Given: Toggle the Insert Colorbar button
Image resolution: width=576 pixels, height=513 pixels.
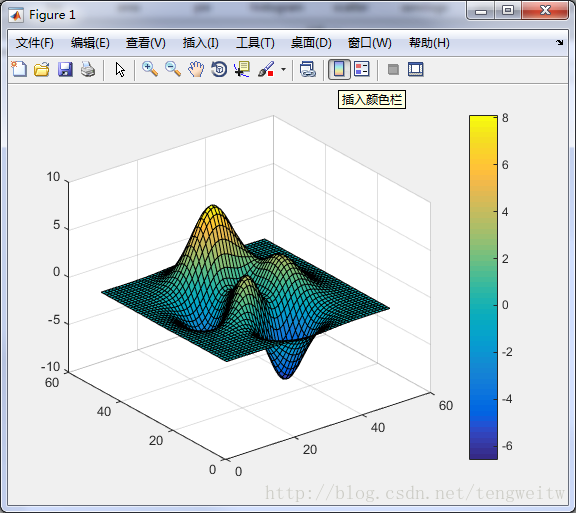Looking at the screenshot, I should [x=339, y=69].
